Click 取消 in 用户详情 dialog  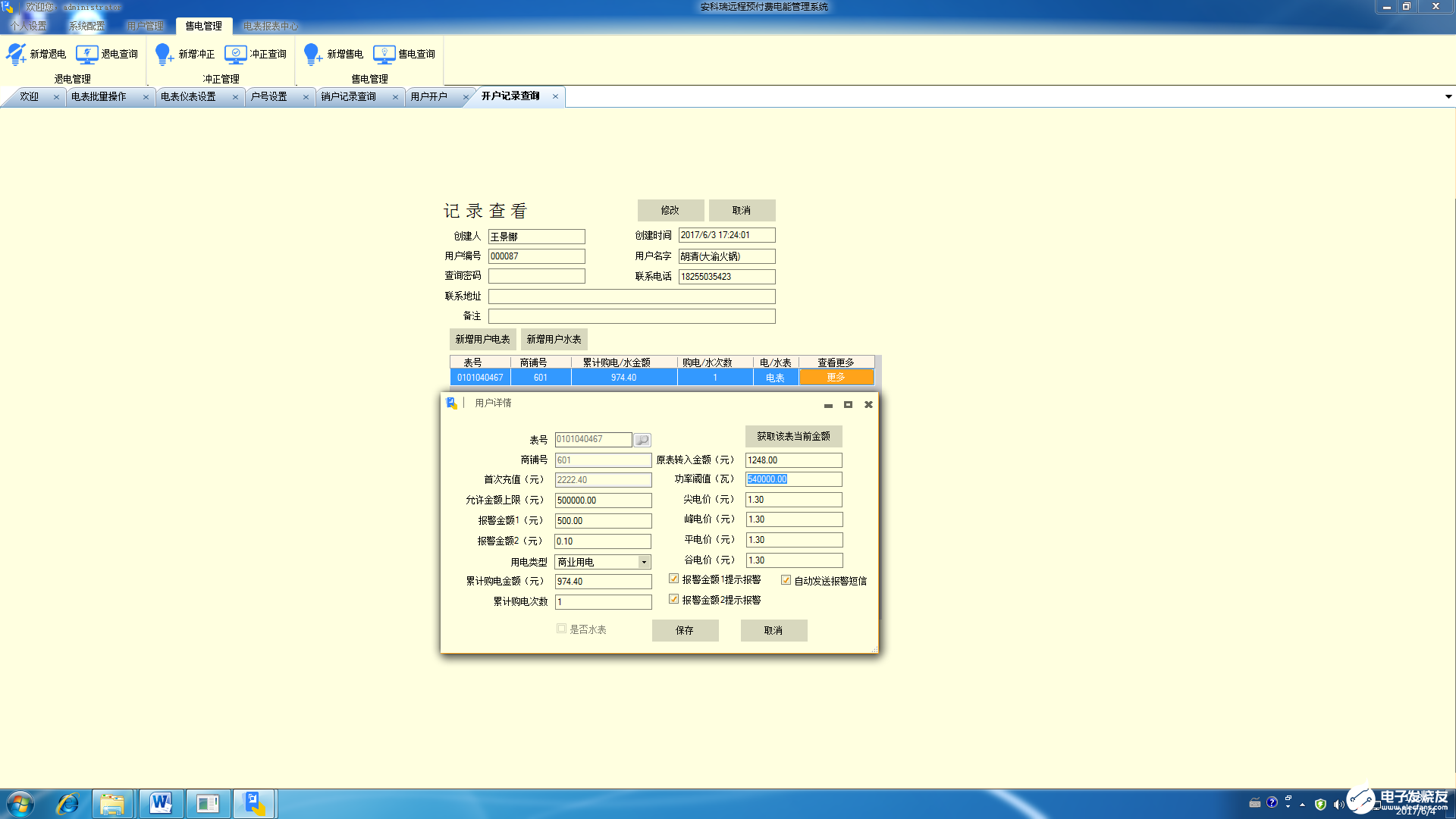tap(773, 630)
